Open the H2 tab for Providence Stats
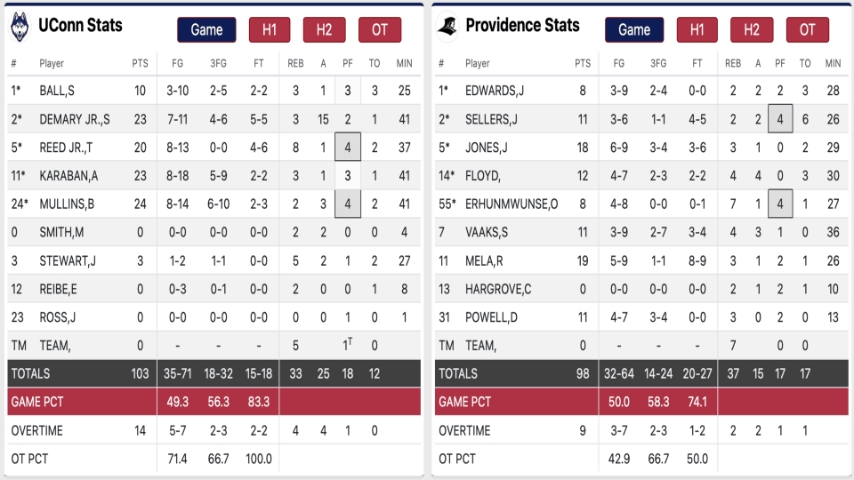 (x=752, y=30)
